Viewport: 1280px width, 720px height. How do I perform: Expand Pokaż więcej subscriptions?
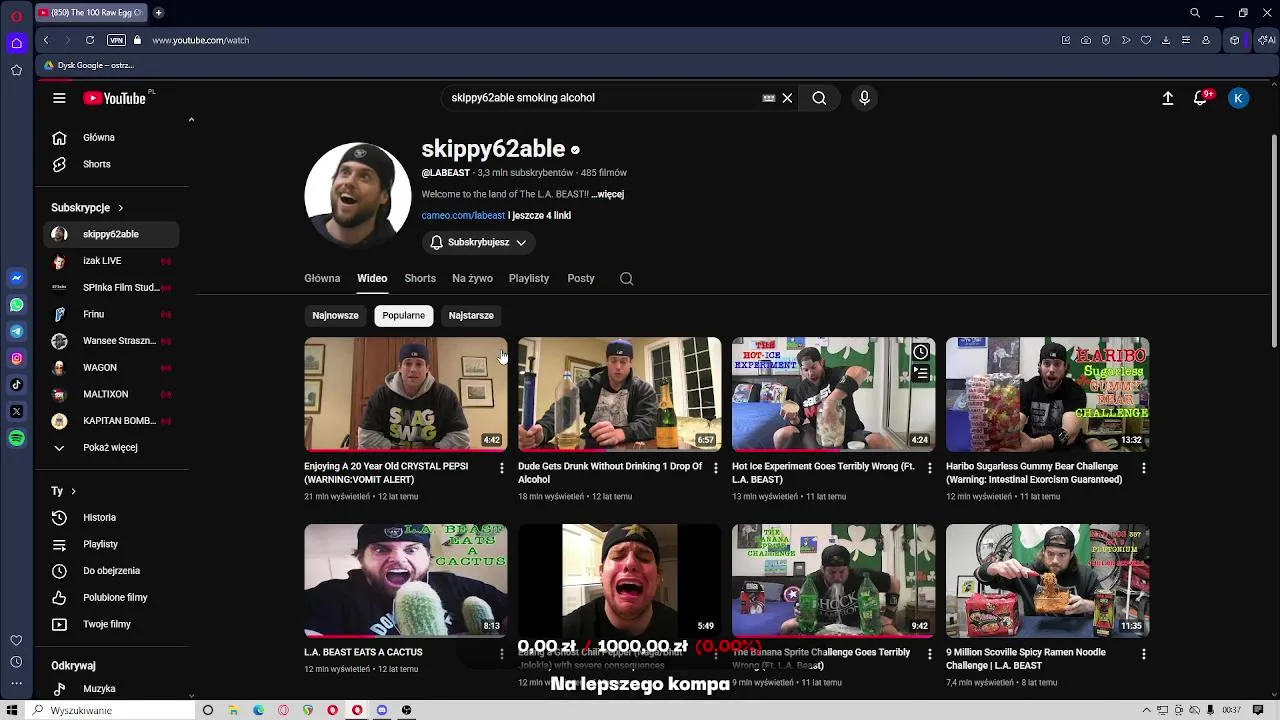[x=110, y=448]
